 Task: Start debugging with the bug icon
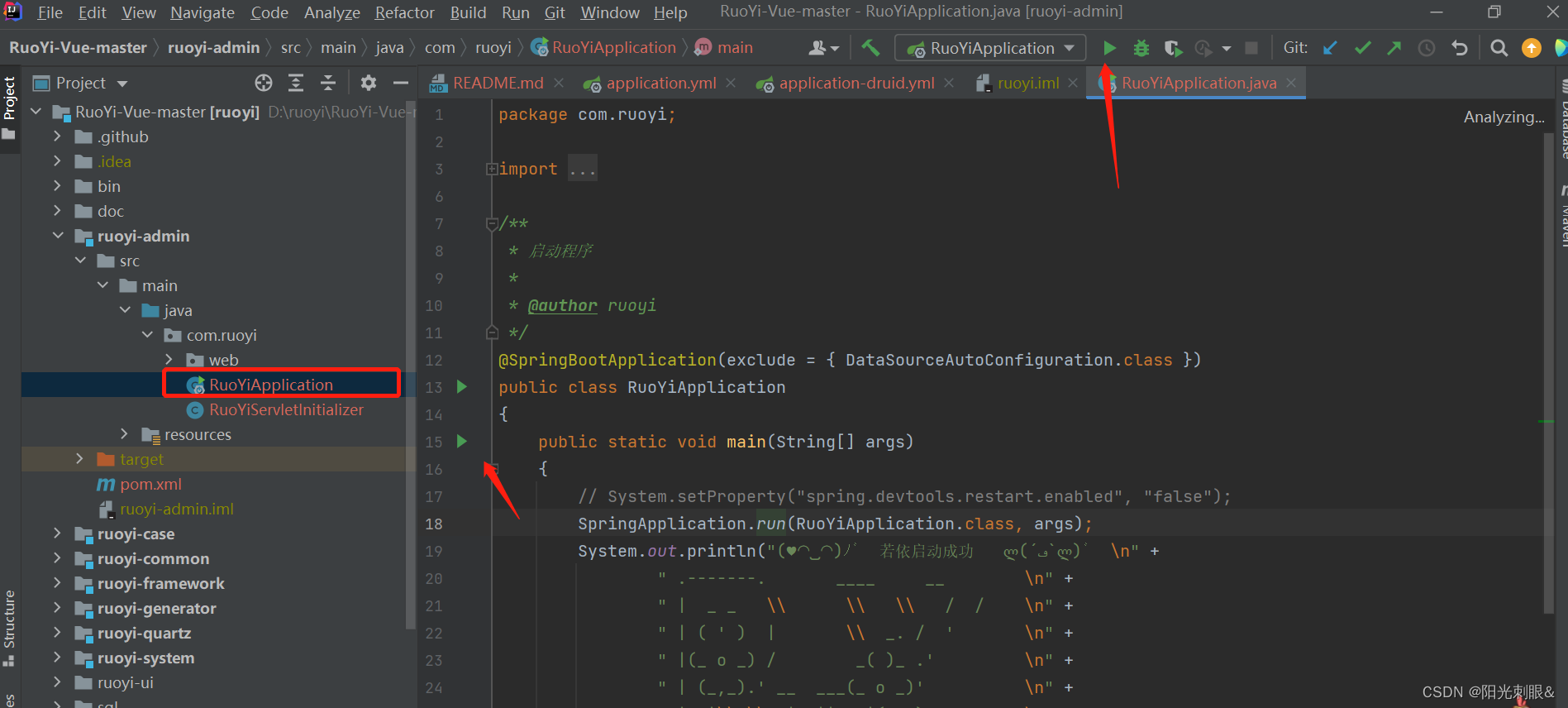1141,48
